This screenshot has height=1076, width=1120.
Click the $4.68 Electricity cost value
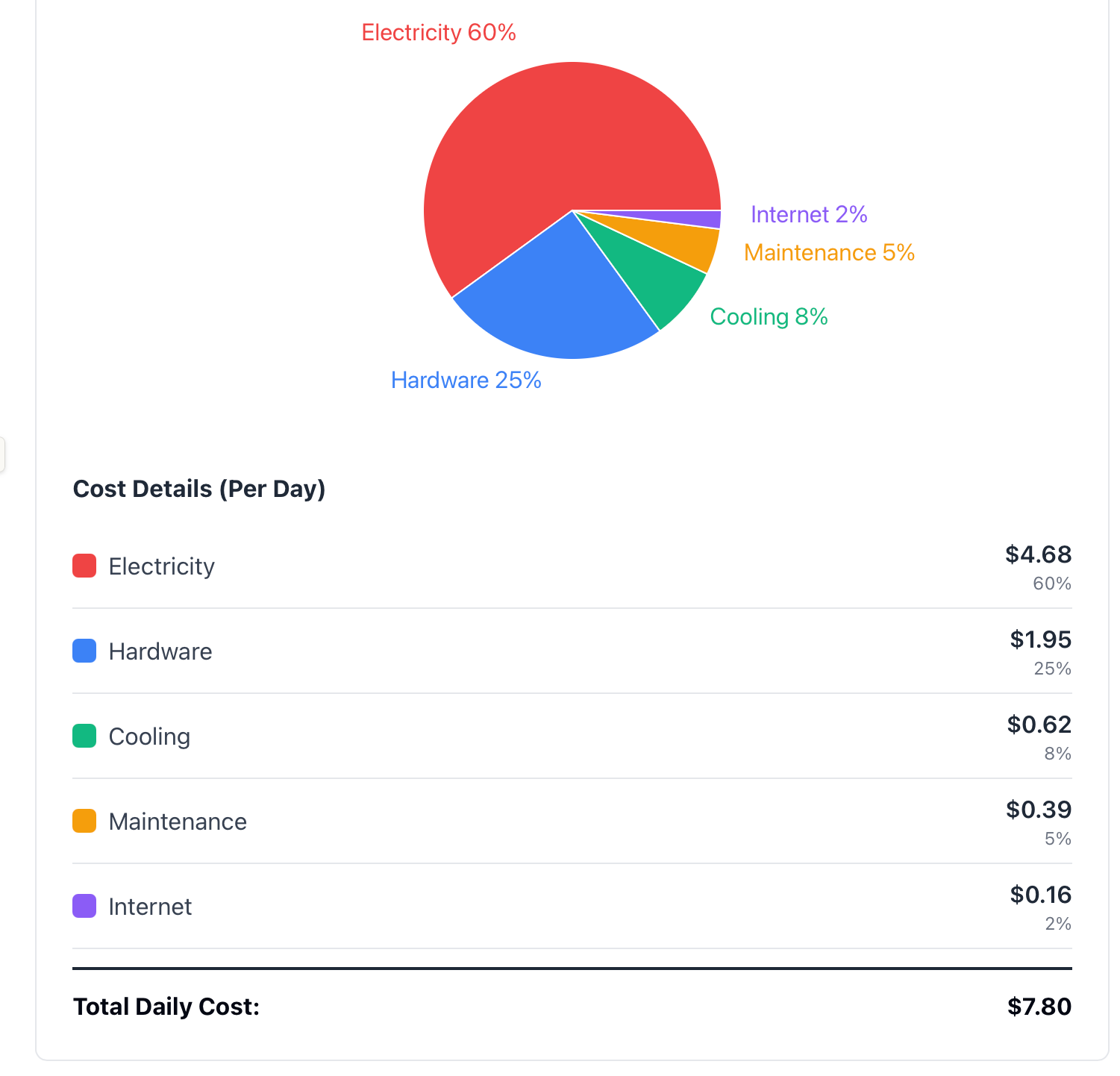(x=1038, y=554)
